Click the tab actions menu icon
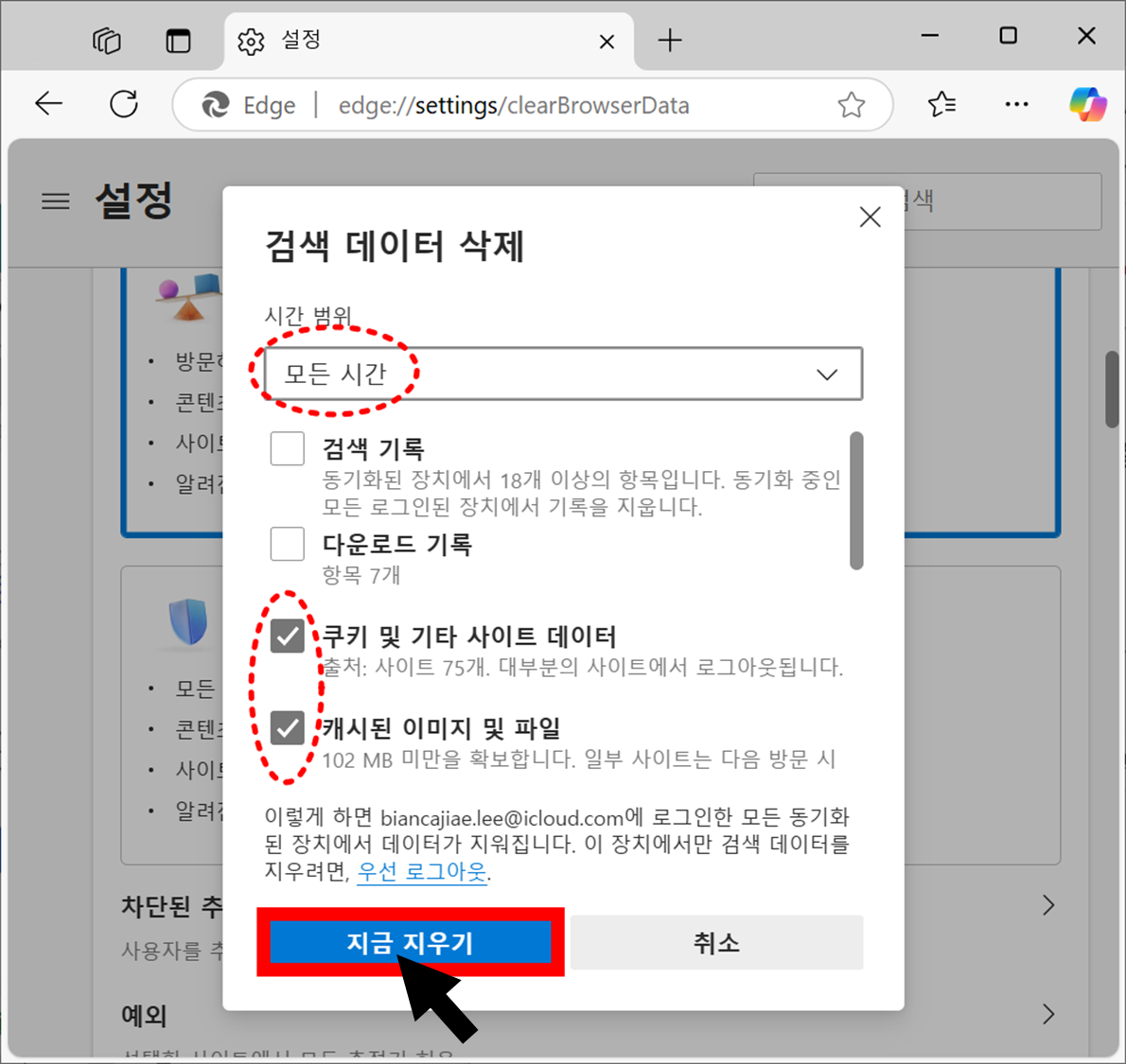The width and height of the screenshot is (1126, 1064). [179, 41]
